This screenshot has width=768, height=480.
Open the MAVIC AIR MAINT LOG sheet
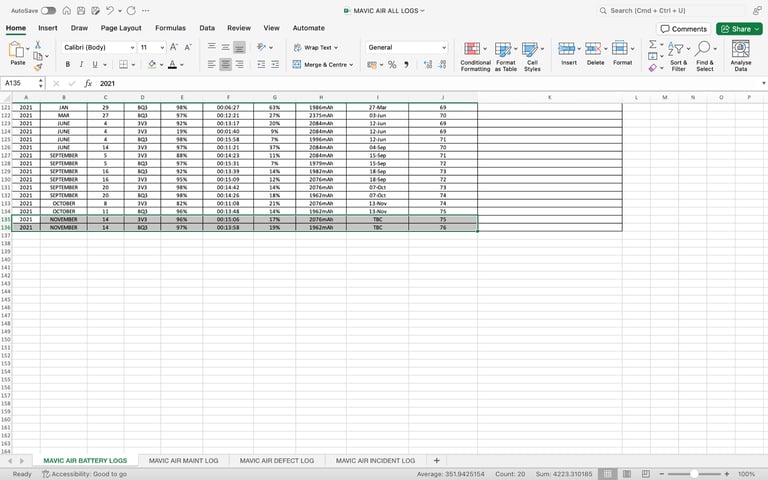tap(183, 460)
